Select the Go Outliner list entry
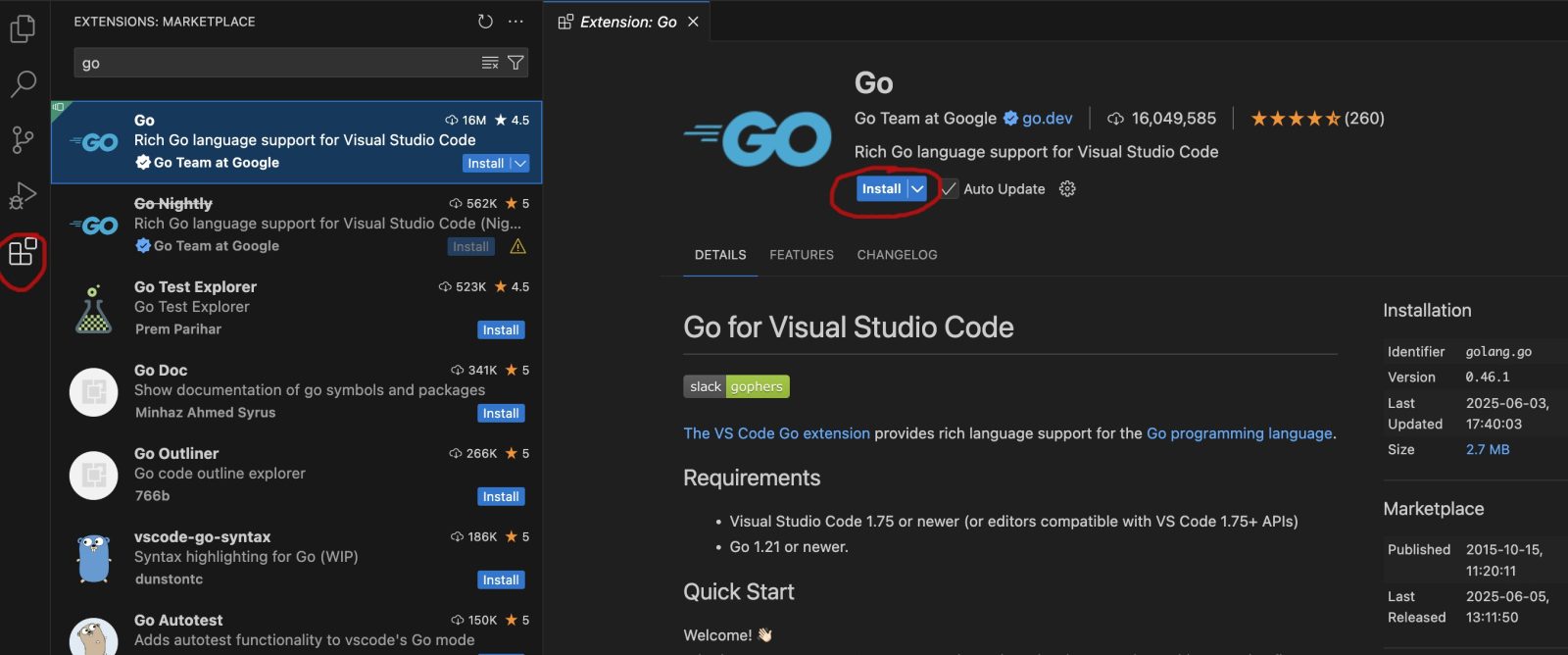This screenshot has width=1568, height=655. click(x=296, y=476)
